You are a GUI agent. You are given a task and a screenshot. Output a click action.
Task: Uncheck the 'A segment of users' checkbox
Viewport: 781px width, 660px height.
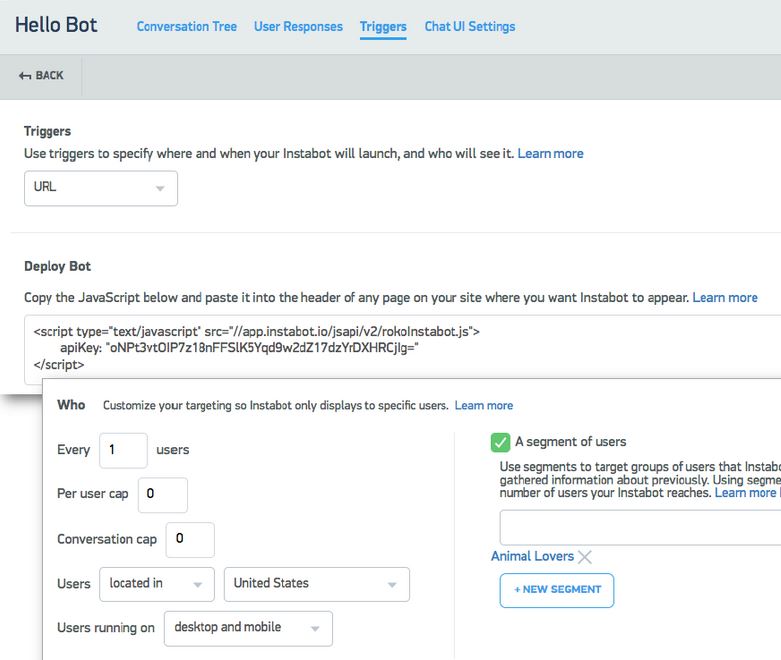coord(500,442)
